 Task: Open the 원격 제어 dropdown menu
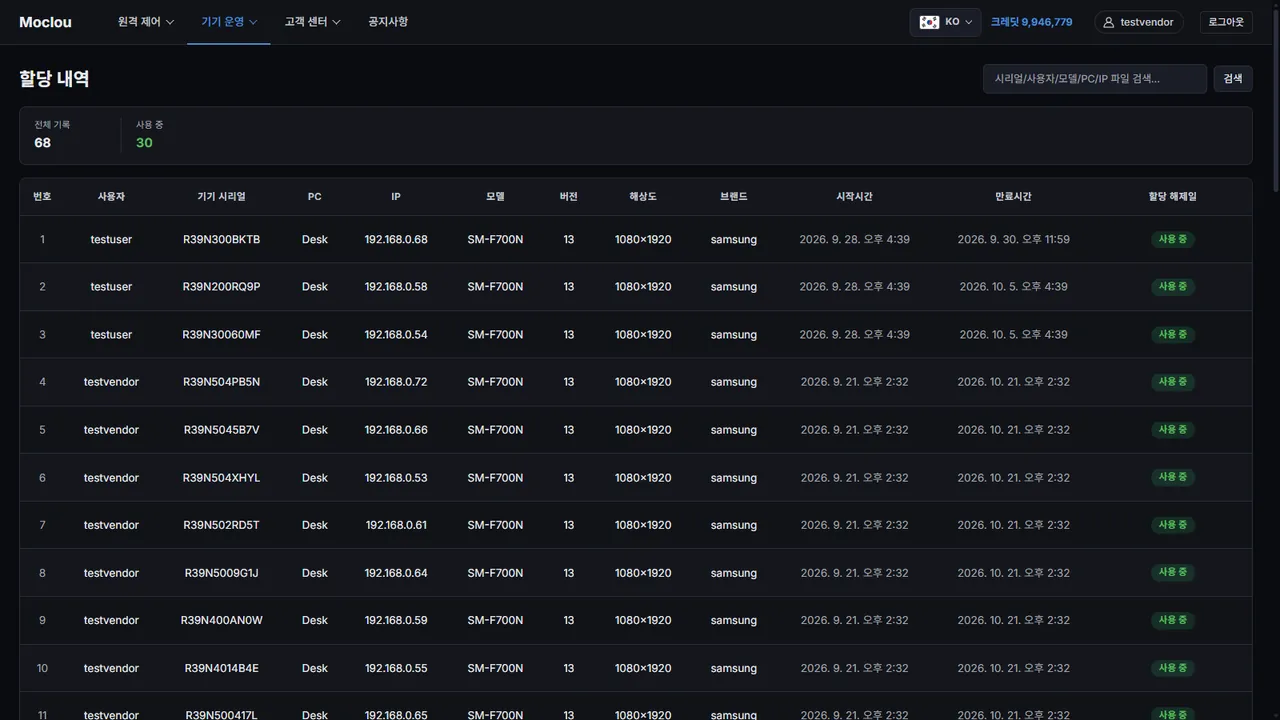[x=146, y=22]
